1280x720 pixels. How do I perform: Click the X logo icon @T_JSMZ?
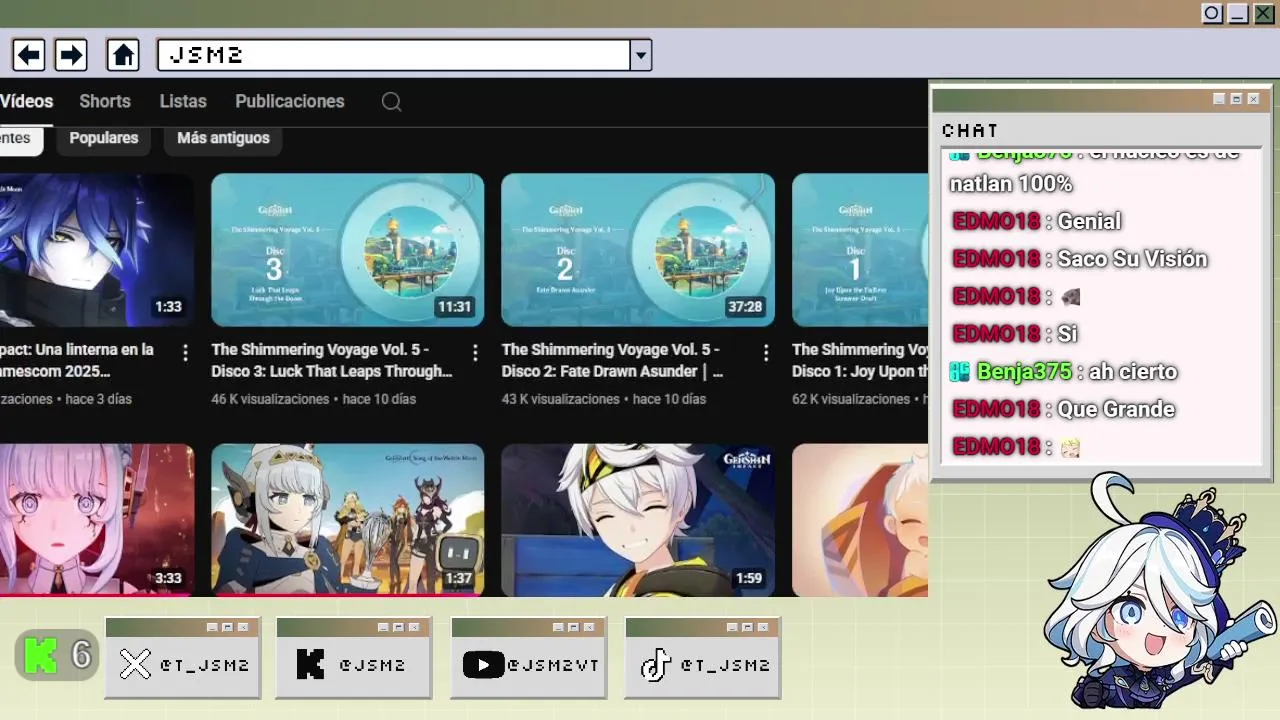click(135, 664)
